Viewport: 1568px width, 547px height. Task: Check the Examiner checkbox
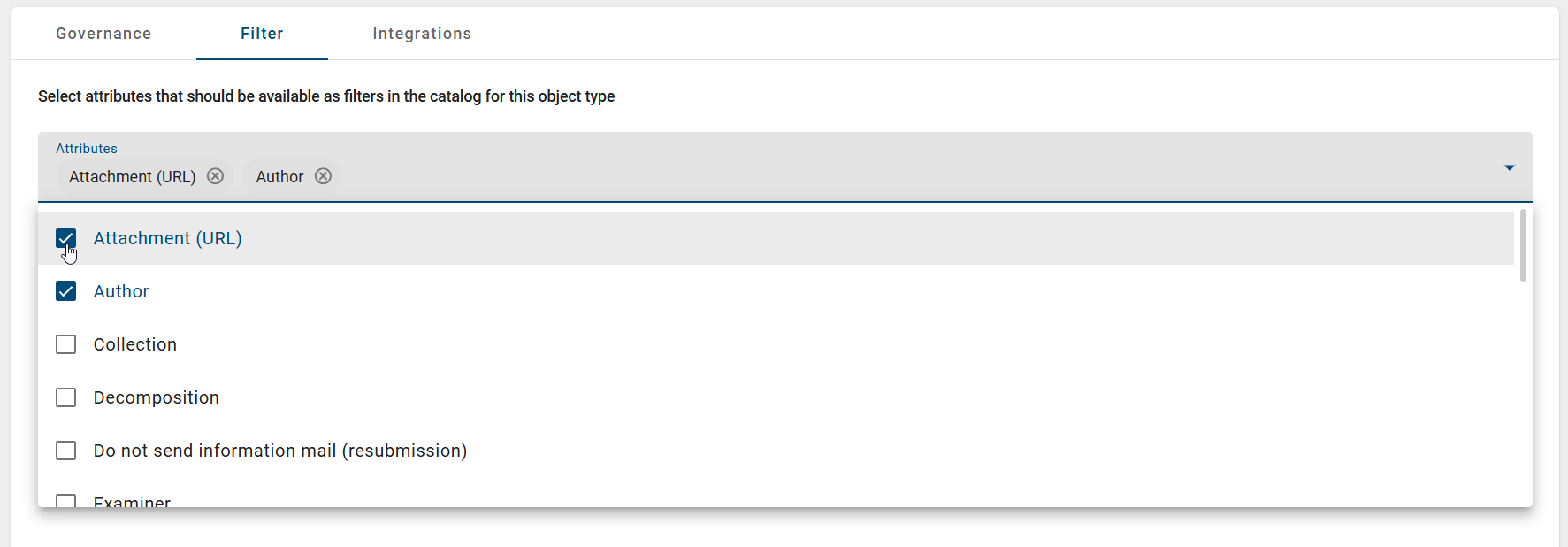pos(65,501)
